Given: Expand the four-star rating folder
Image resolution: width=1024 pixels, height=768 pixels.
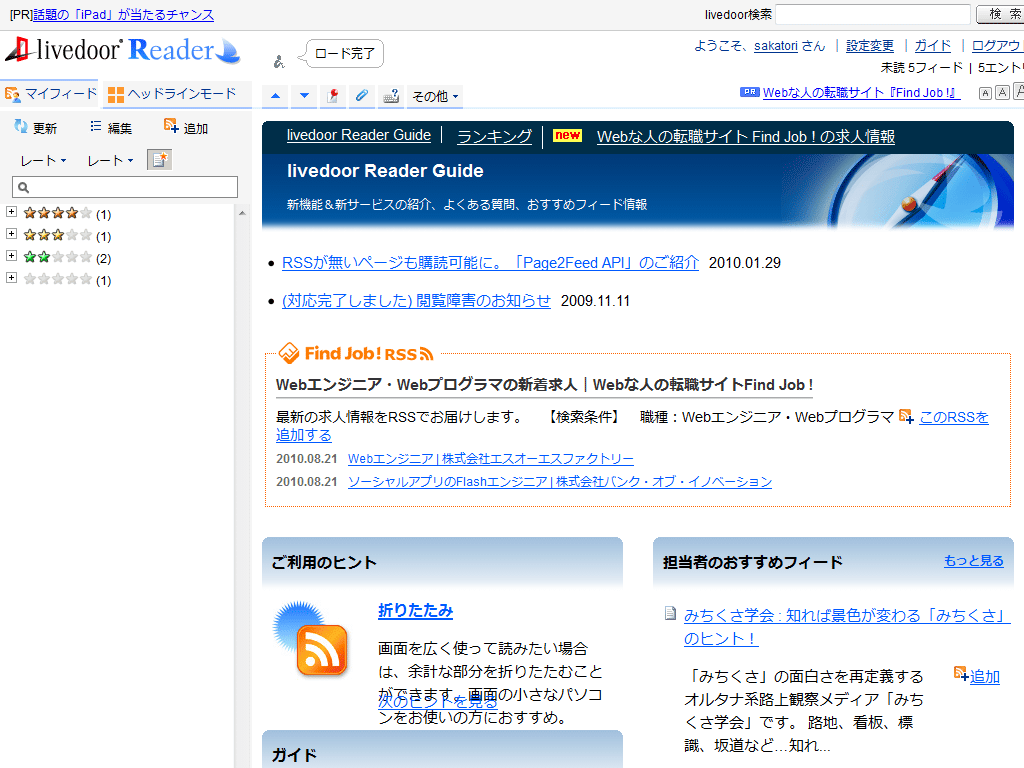Looking at the screenshot, I should pyautogui.click(x=12, y=212).
